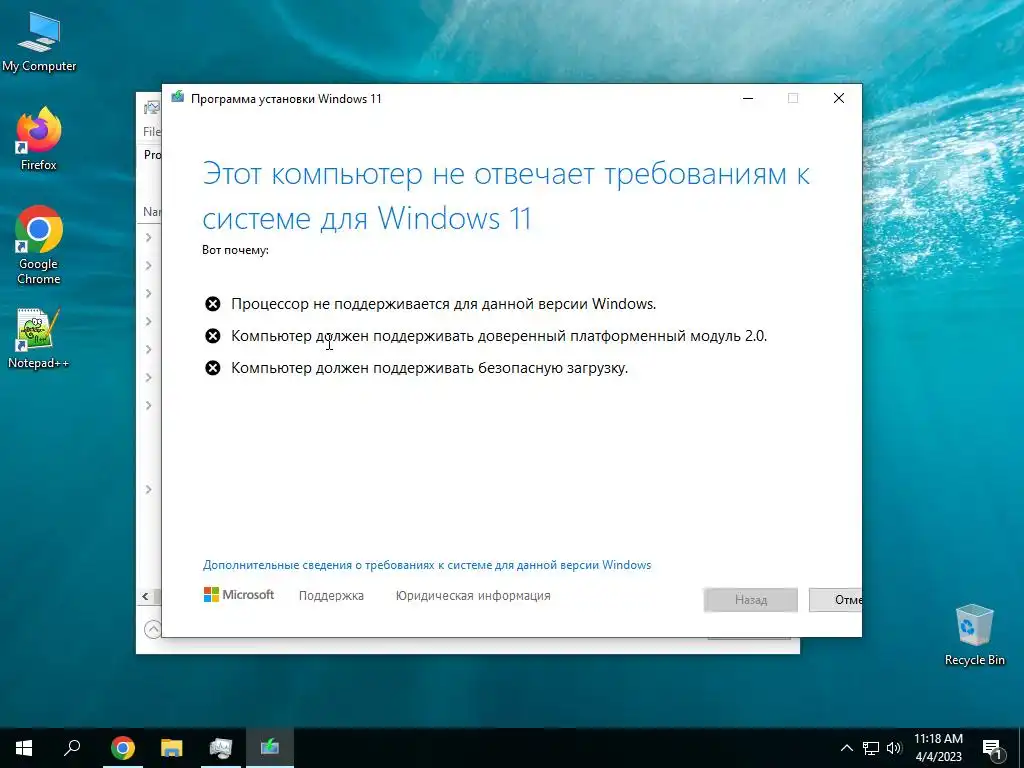Screen dimensions: 1024x768
Task: Open Windows requirements additional info link
Action: click(x=426, y=565)
